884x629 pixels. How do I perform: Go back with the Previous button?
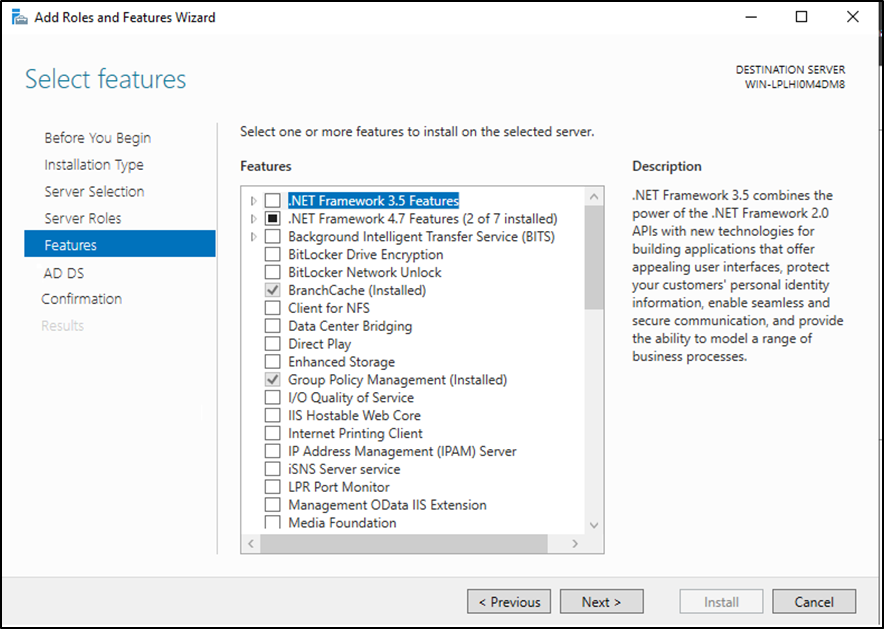pos(509,602)
